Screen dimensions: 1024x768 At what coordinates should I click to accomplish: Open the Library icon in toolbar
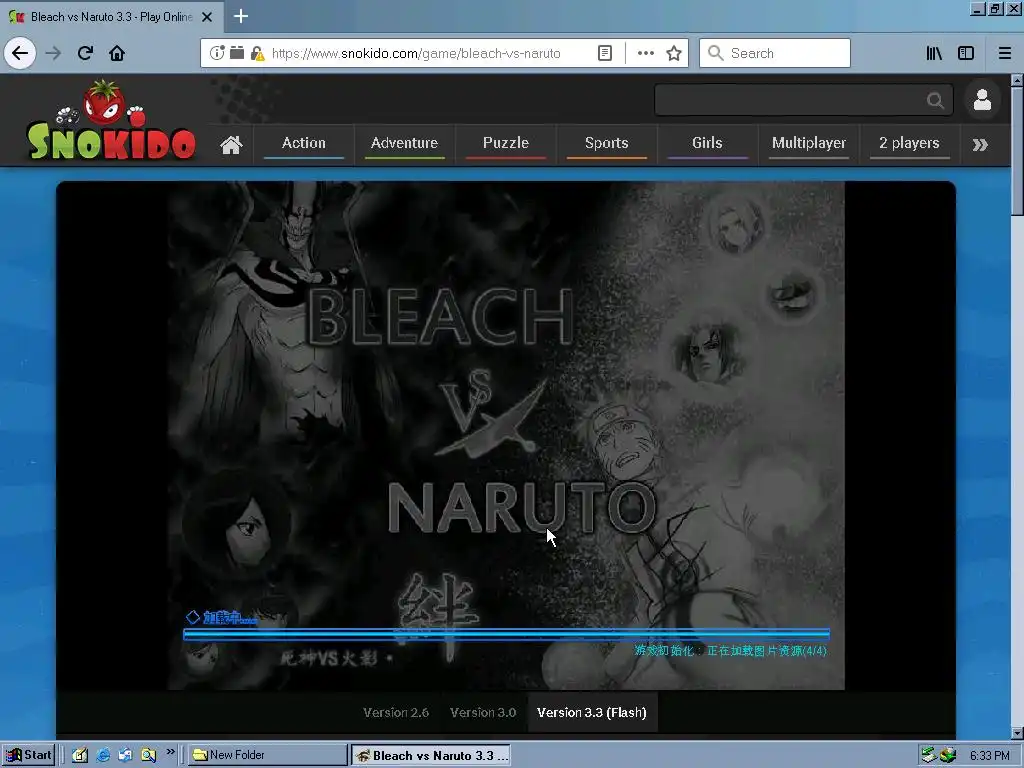pyautogui.click(x=934, y=53)
